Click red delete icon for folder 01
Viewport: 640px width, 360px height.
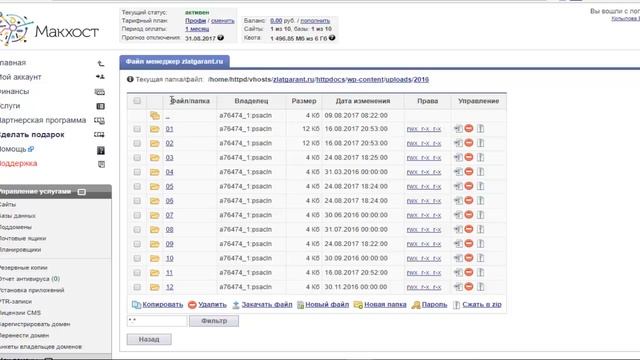tap(469, 128)
